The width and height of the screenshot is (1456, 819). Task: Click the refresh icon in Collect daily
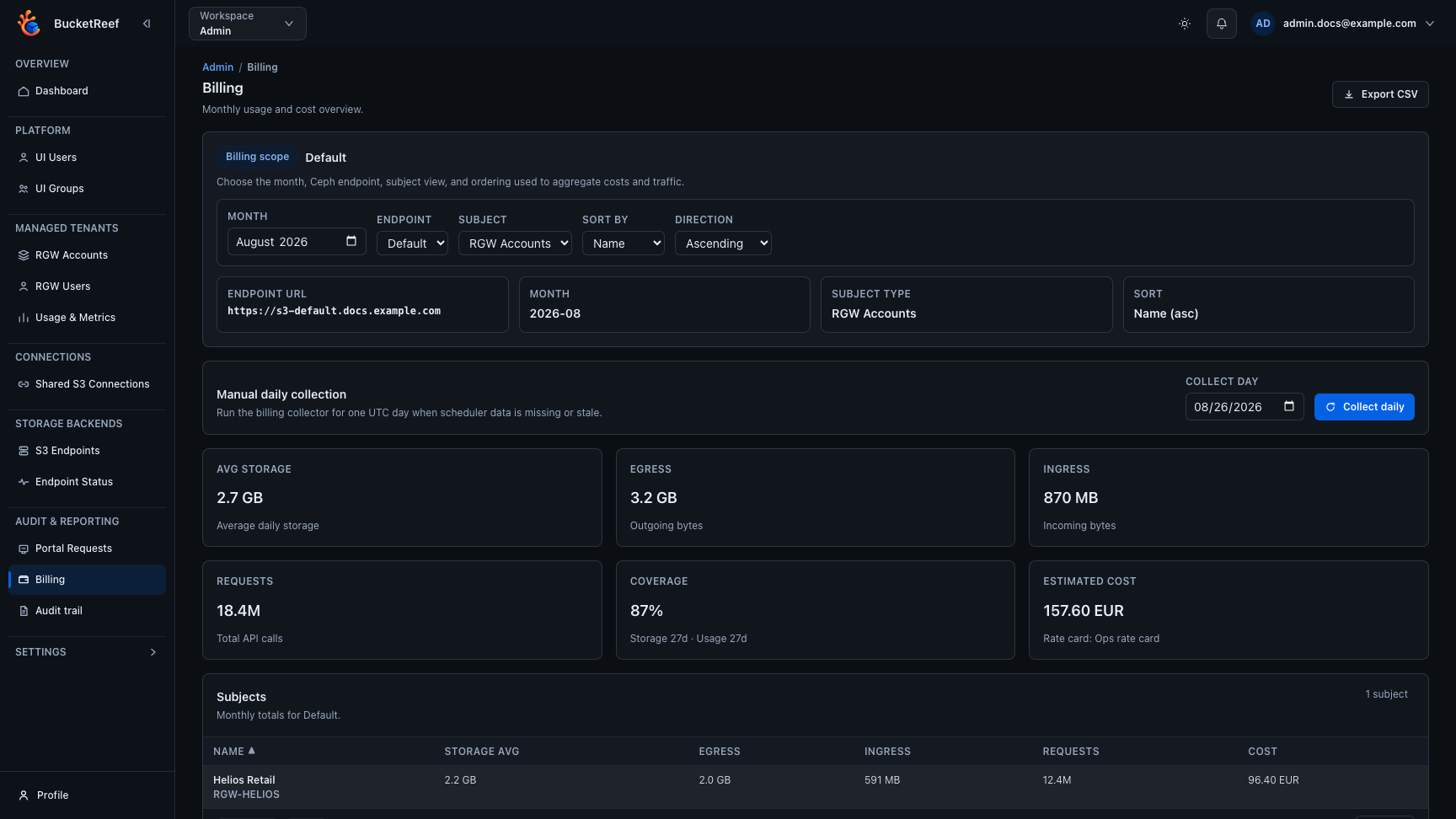click(1330, 407)
